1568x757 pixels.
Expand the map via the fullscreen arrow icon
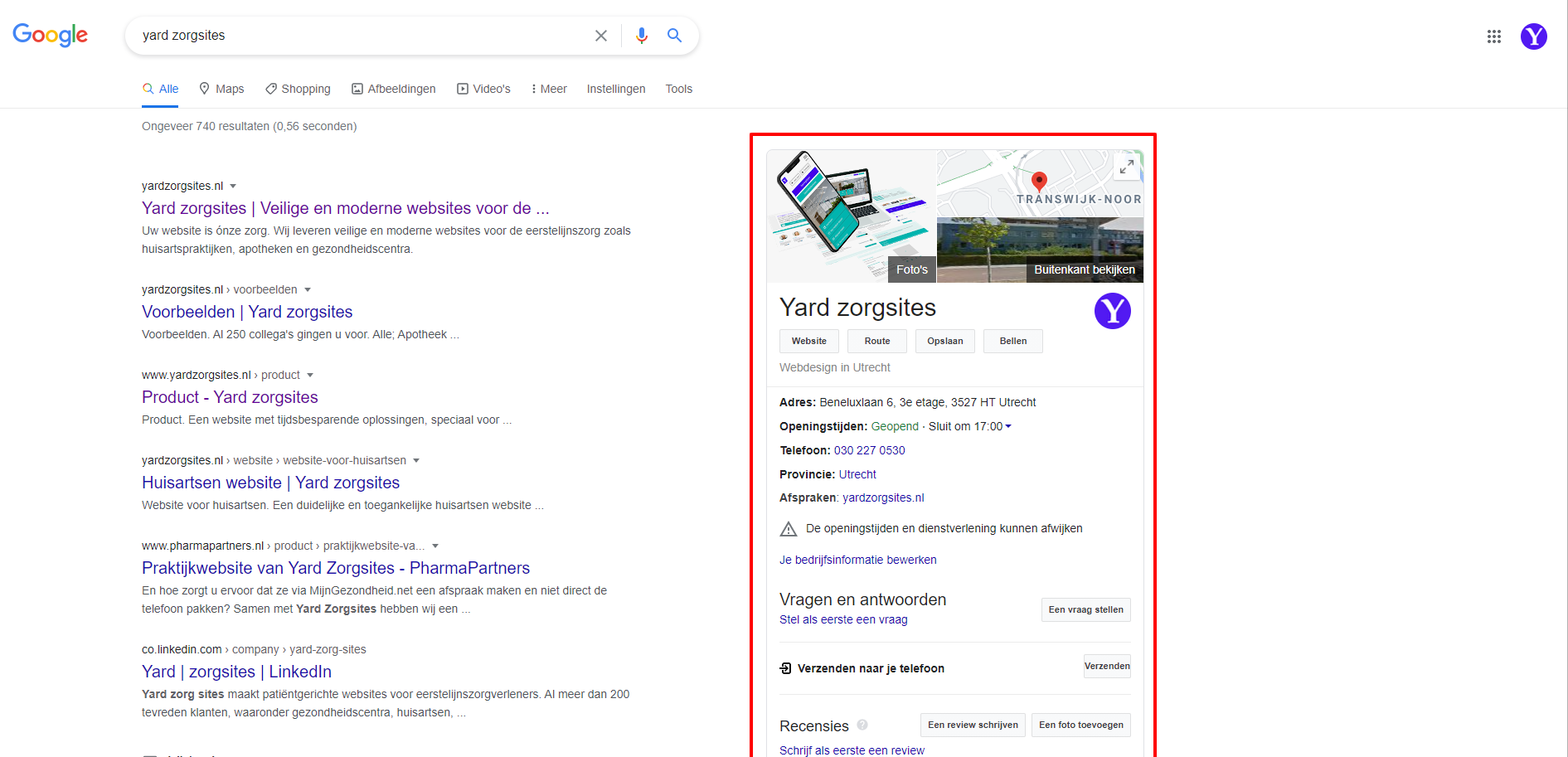coord(1126,167)
